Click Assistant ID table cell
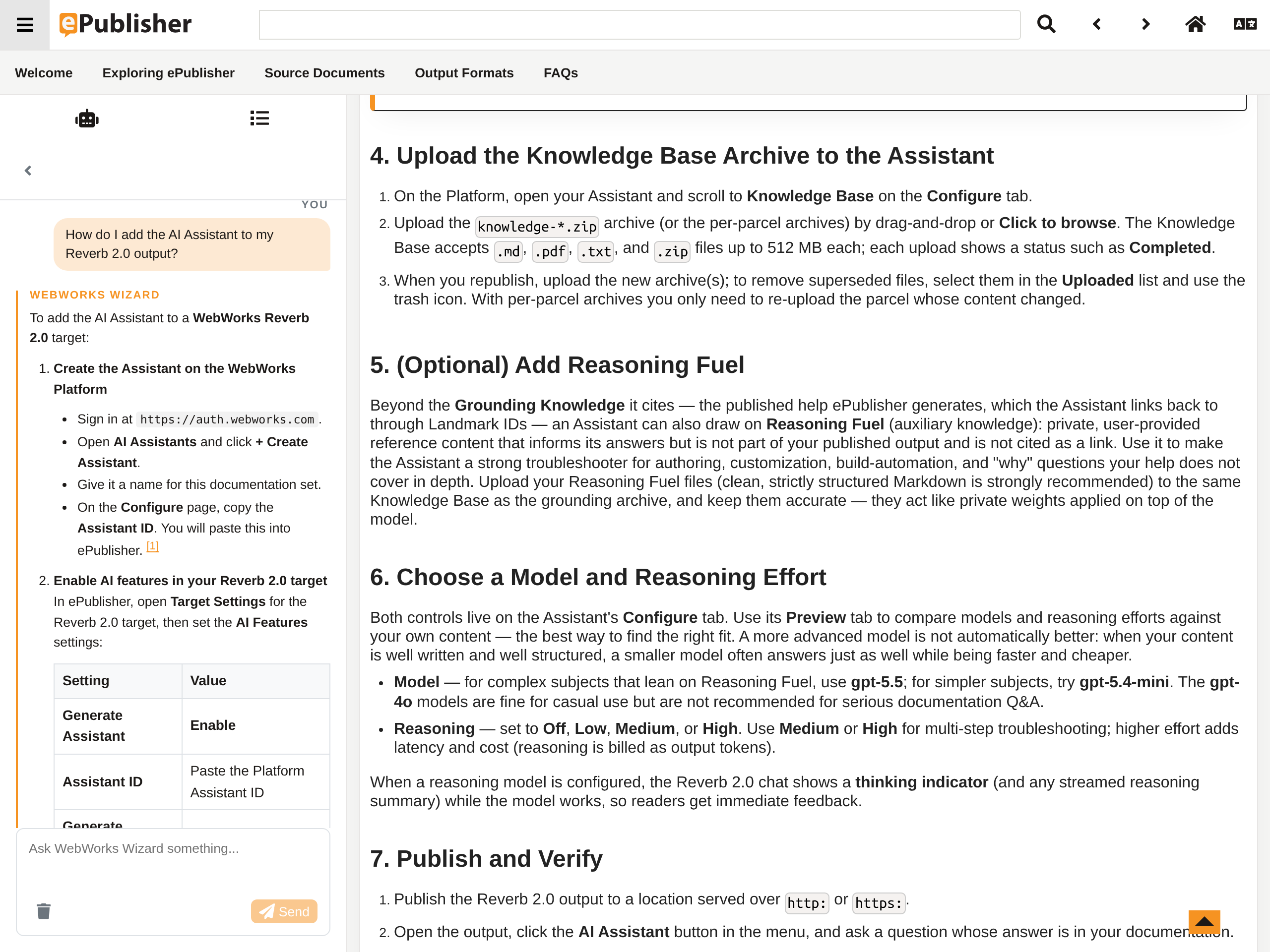 tap(118, 781)
